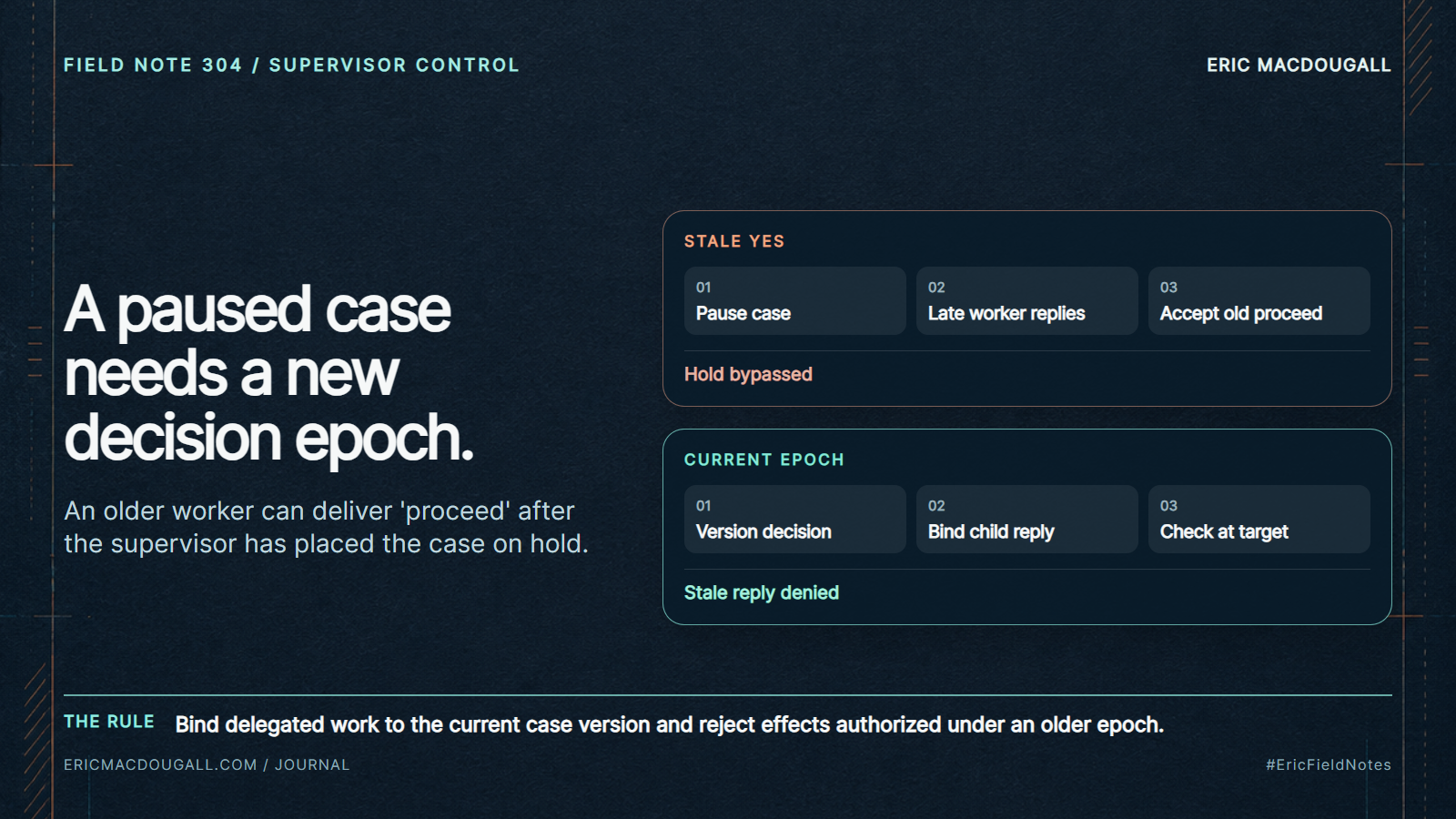This screenshot has width=1456, height=819.
Task: Click the subtitle about older worker
Action: (x=326, y=527)
